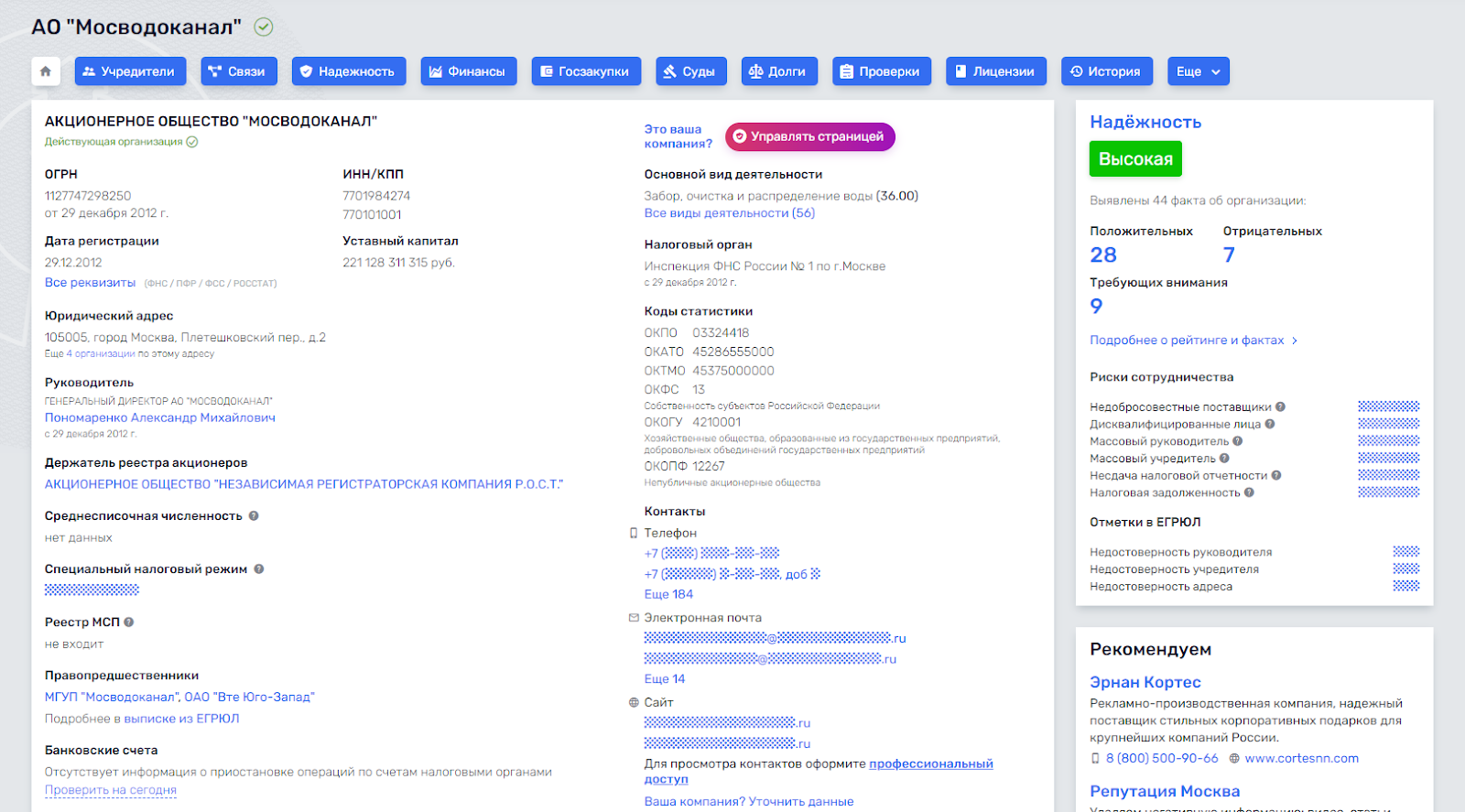
Task: Show help for Дисквалифицированные лица risk
Action: (1270, 424)
